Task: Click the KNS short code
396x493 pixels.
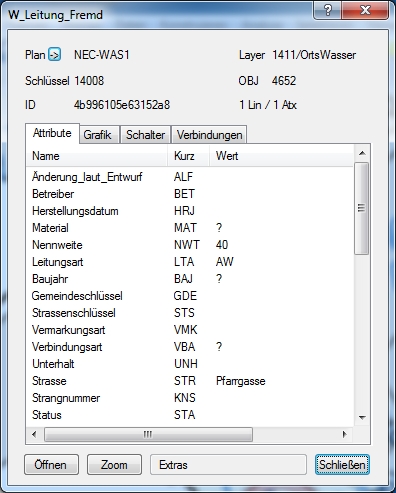Action: (x=185, y=398)
